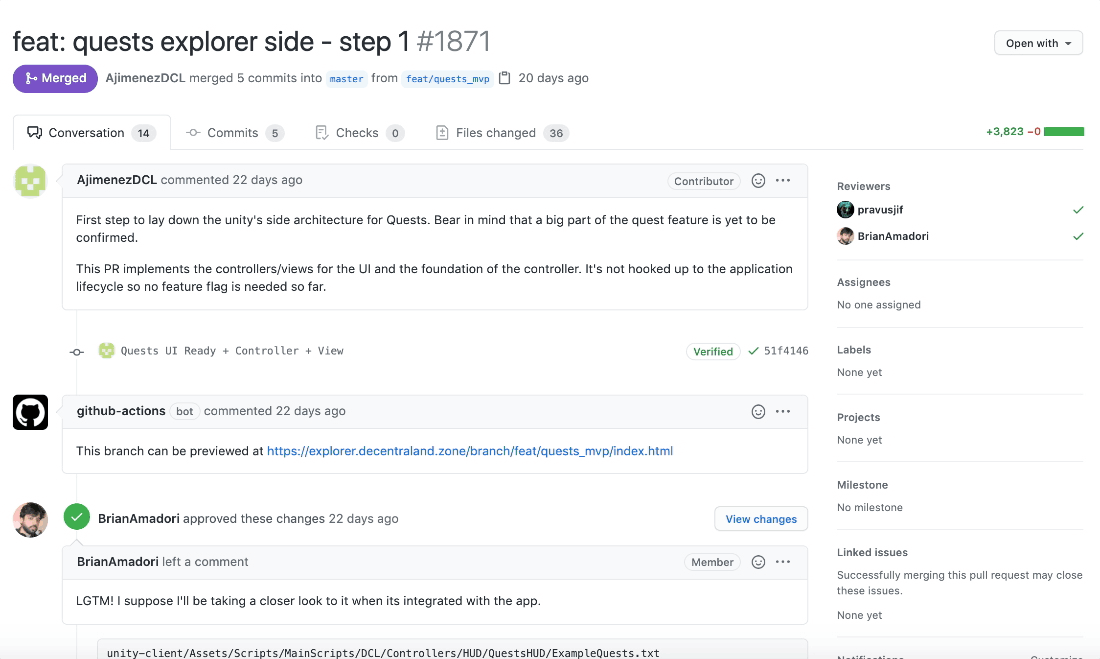The width and height of the screenshot is (1100, 659).
Task: Click the Assignees sidebar heading
Action: point(863,282)
